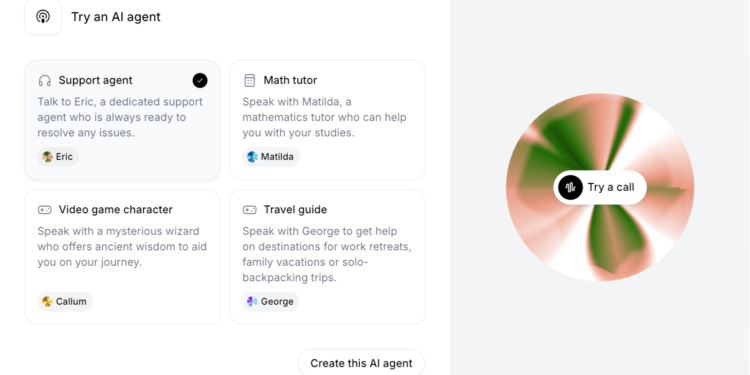The image size is (750, 375).
Task: Click the broadcast icon beside Try an AI agent
Action: [43, 17]
